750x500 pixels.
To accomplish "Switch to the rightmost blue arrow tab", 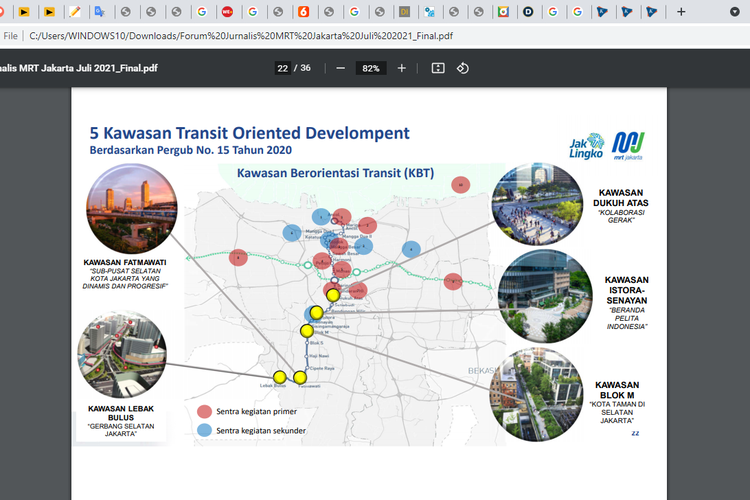I will click(x=651, y=12).
